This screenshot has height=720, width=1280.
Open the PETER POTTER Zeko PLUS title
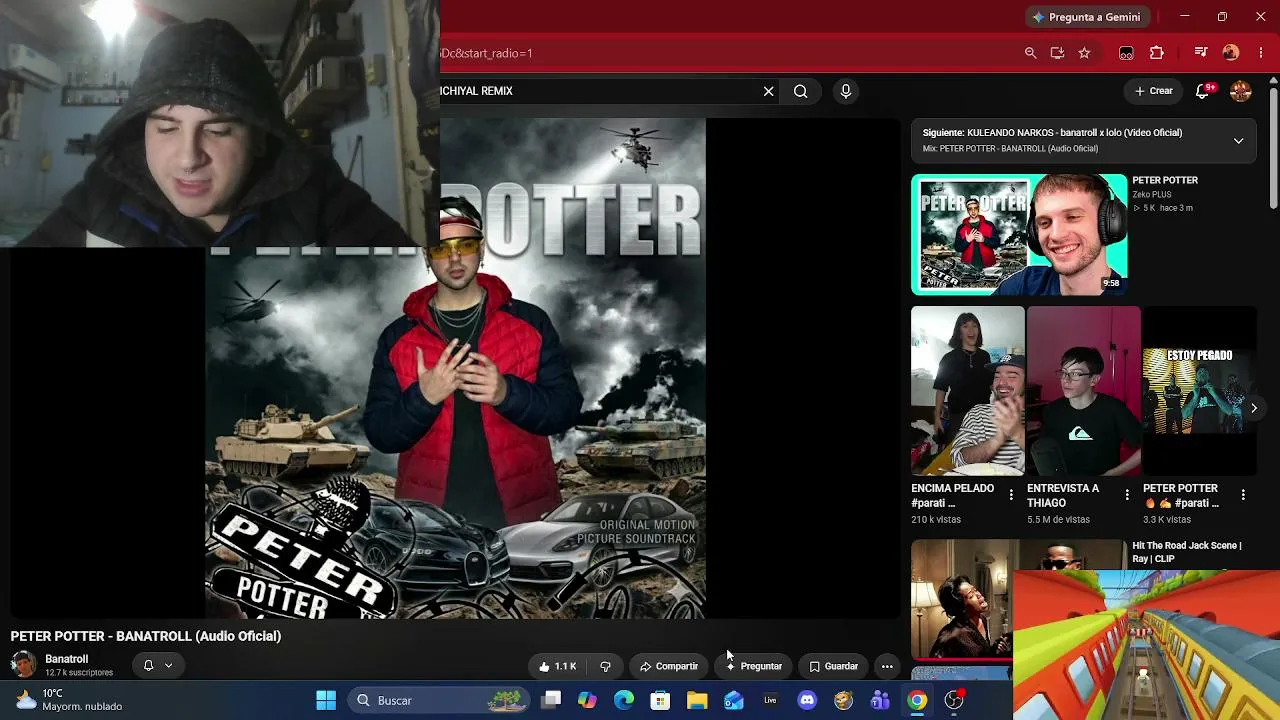pos(1165,181)
